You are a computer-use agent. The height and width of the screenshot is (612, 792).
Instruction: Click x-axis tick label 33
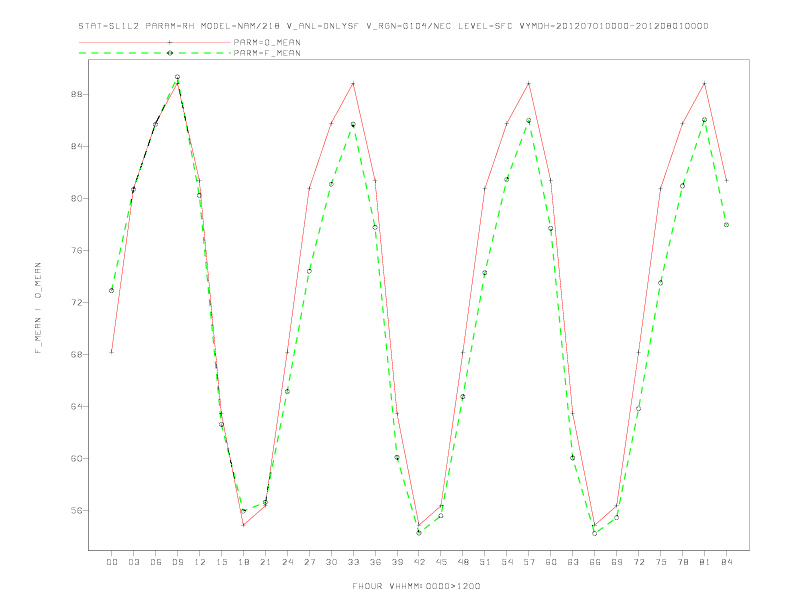[x=353, y=562]
